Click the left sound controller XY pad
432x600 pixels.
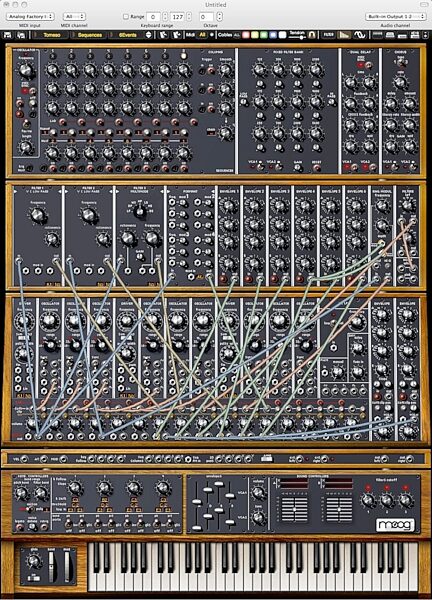tap(295, 509)
